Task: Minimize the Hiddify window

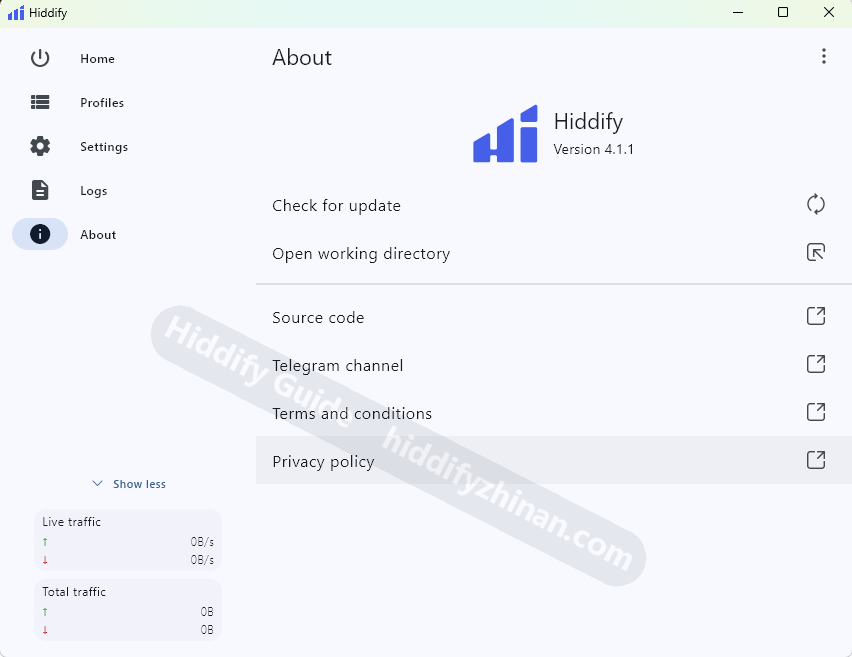Action: click(738, 12)
